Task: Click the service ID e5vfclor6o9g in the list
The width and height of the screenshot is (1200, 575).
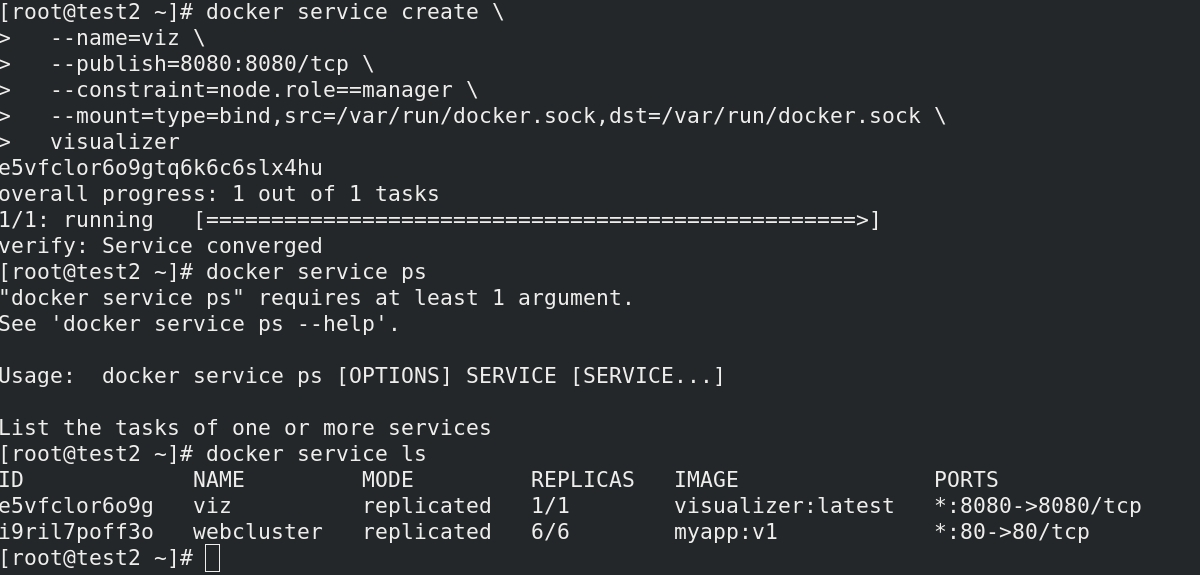Action: [77, 506]
